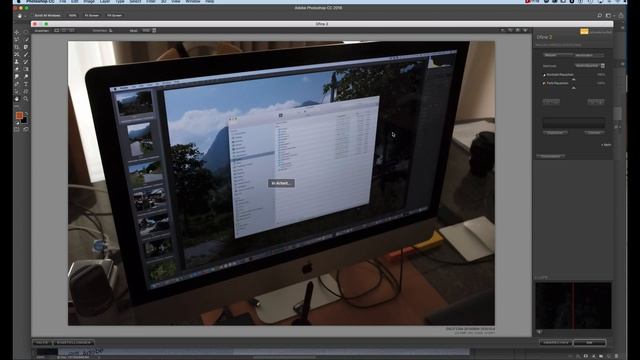
Task: Open the Window menu
Action: 193,2
